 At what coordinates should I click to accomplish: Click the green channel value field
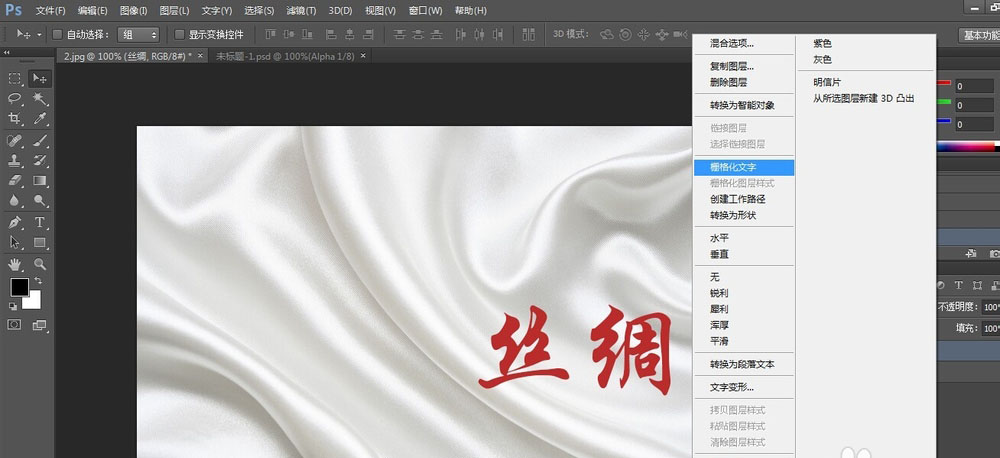click(974, 105)
